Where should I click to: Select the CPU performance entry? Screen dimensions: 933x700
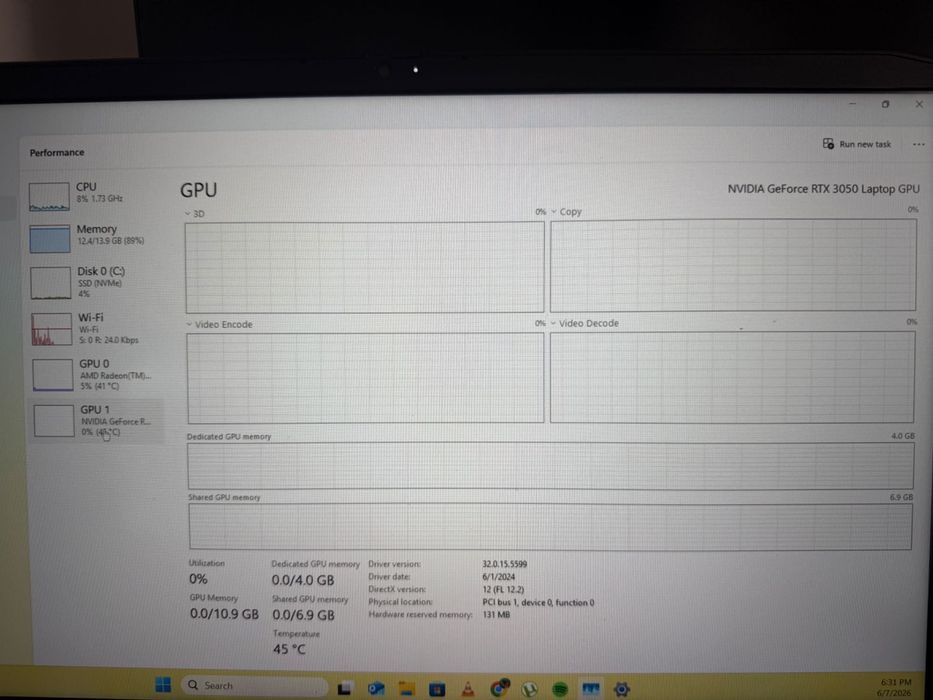coord(95,196)
